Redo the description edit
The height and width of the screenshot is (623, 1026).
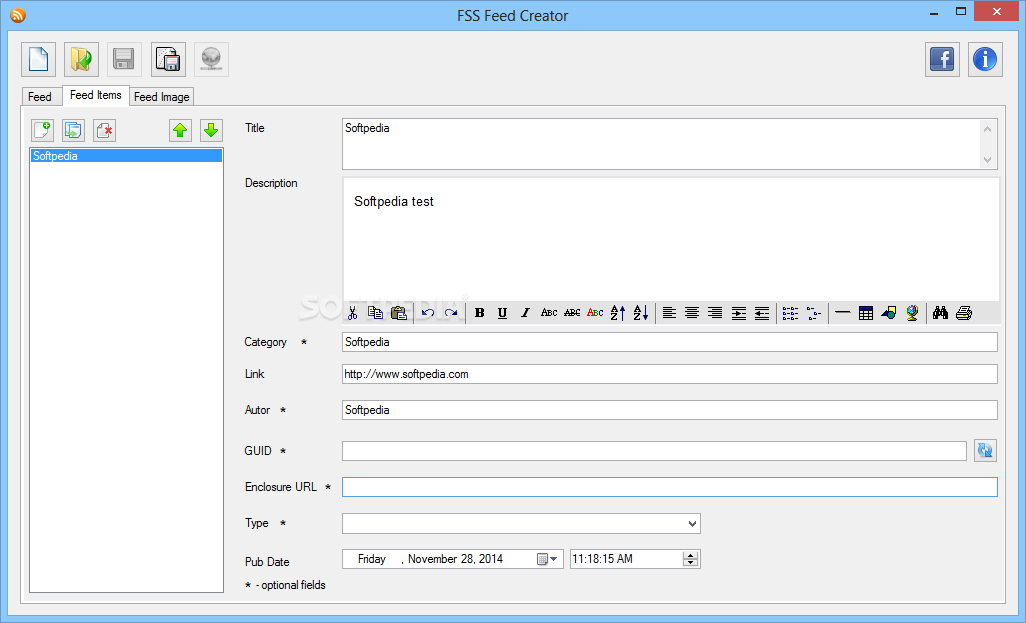451,313
